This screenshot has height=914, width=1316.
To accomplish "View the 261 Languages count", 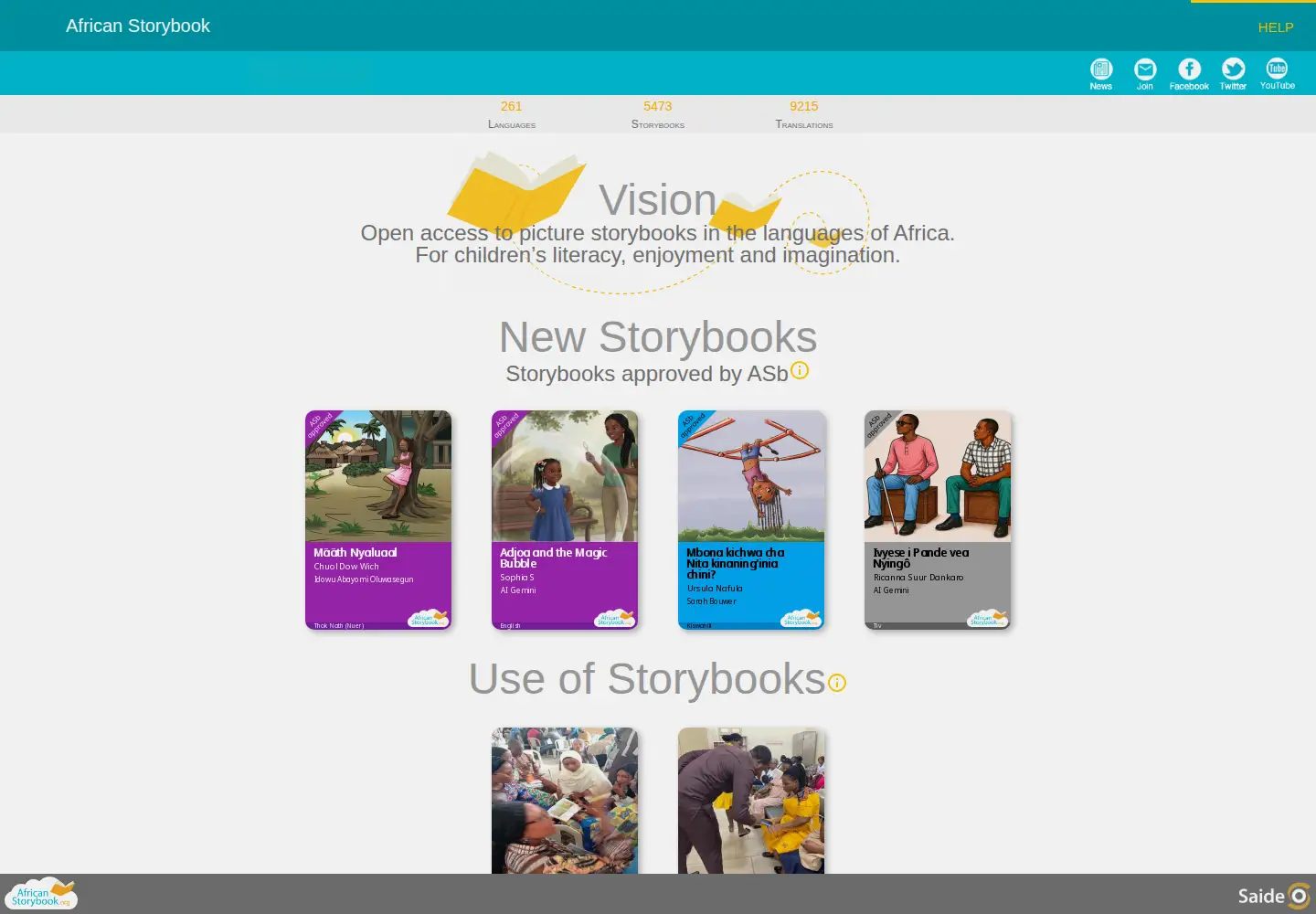I will coord(512,114).
